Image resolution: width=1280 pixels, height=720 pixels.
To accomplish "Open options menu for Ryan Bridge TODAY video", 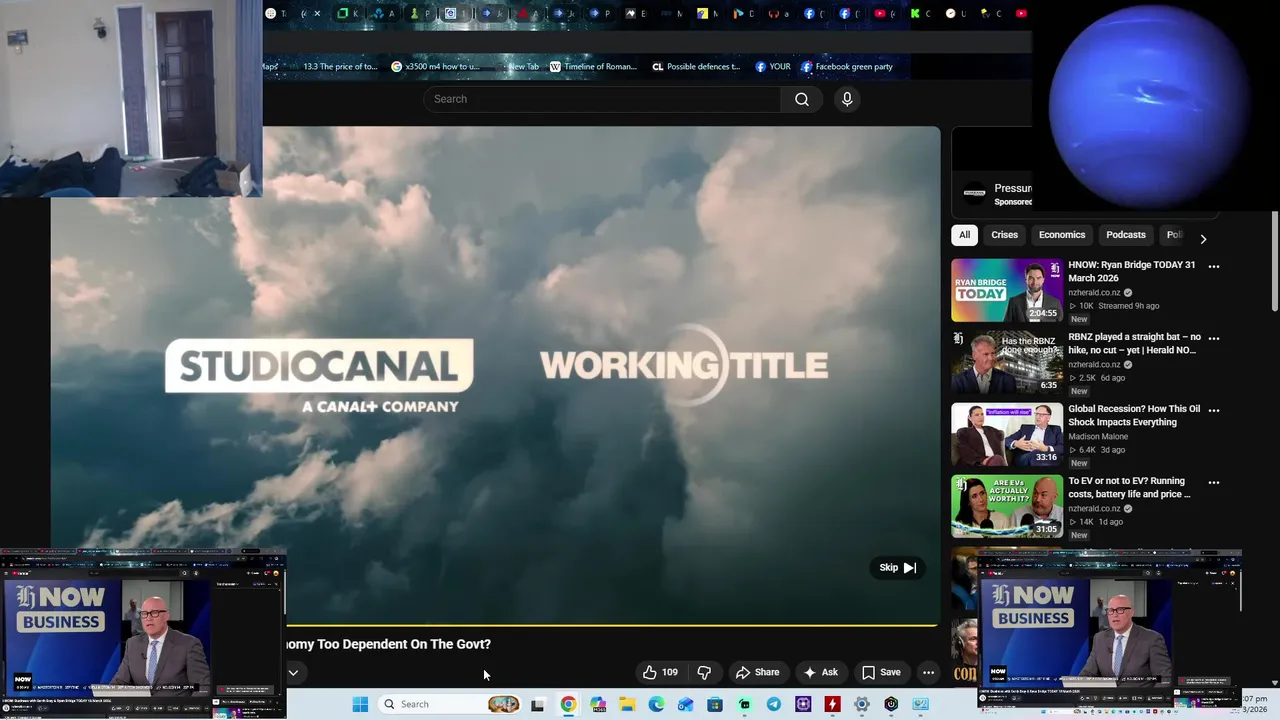I will pos(1213,267).
